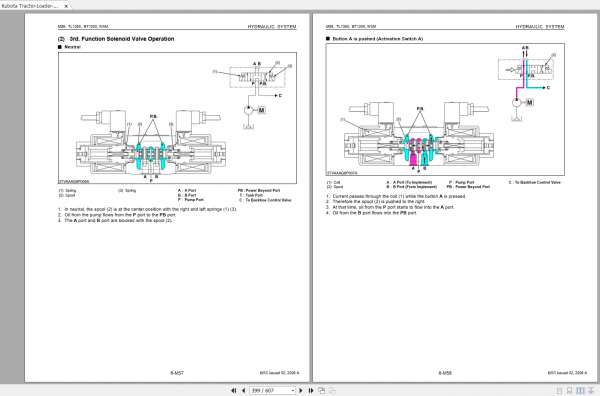Click page number 8-M58 footer
Screen dimensions: 600x396
(445, 373)
